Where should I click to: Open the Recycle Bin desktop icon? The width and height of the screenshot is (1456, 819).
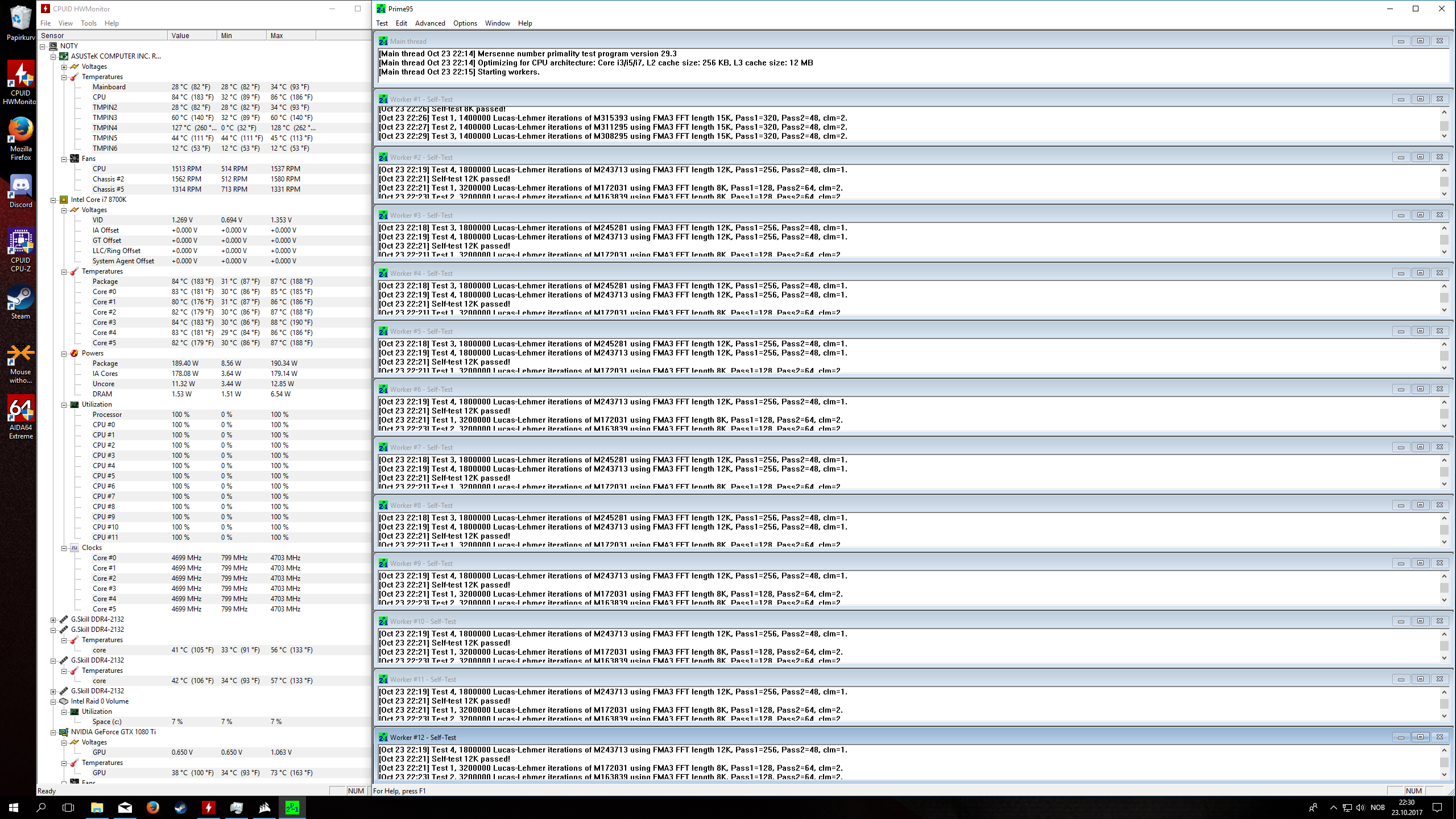coord(20,23)
